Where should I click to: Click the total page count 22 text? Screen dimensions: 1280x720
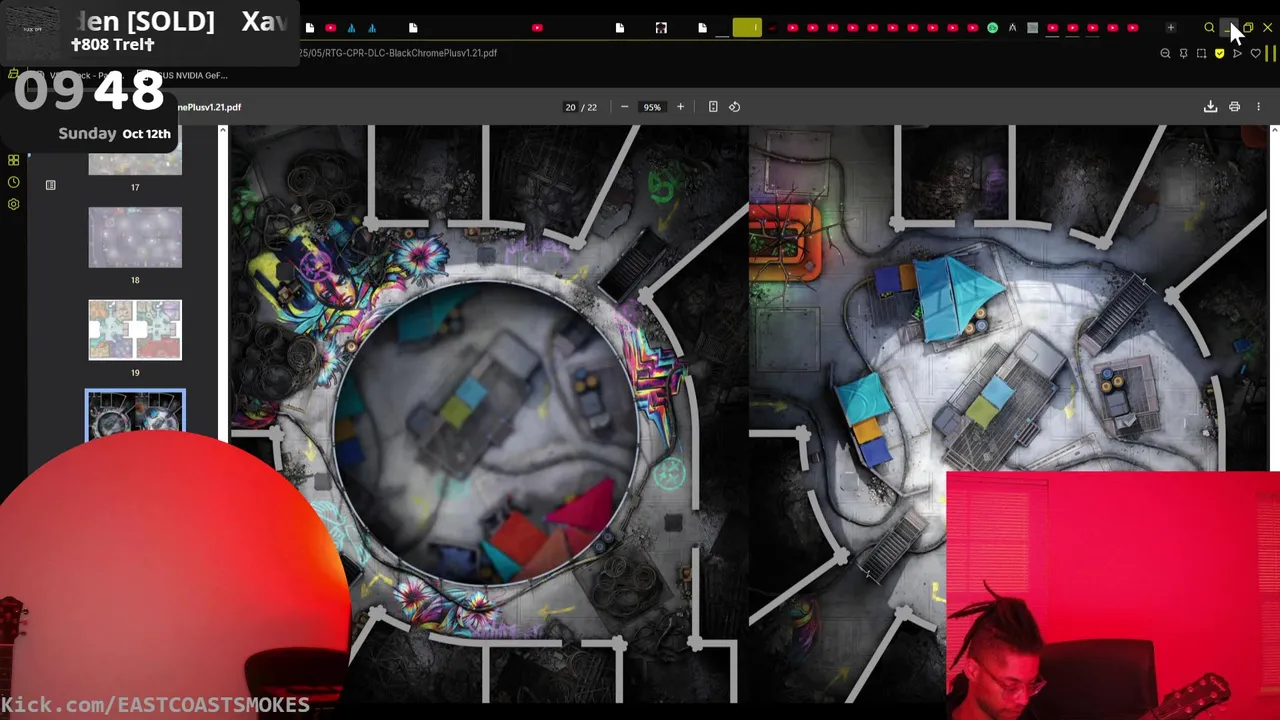click(x=592, y=107)
